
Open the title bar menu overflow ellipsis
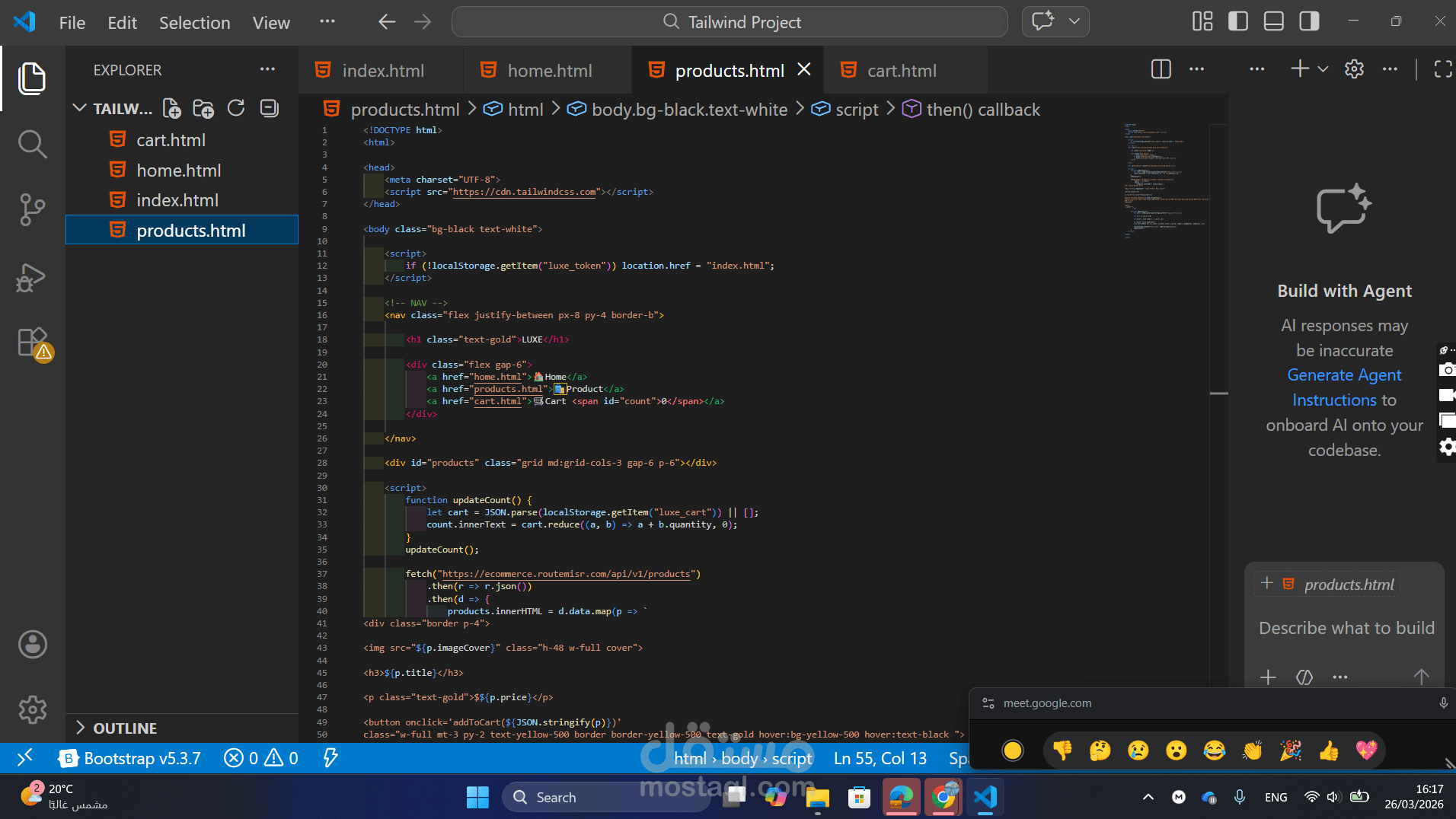pyautogui.click(x=327, y=22)
